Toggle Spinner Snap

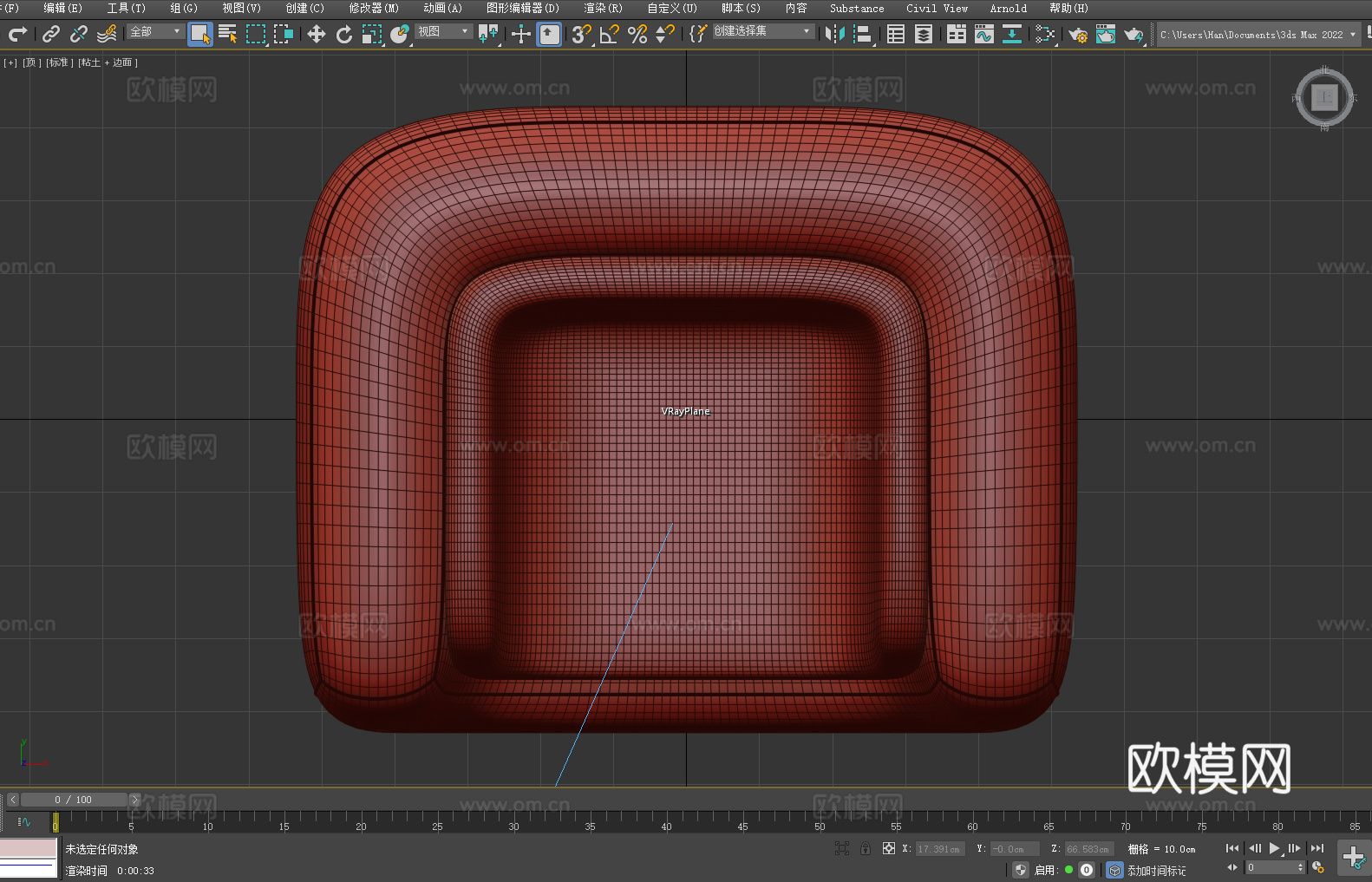(665, 34)
